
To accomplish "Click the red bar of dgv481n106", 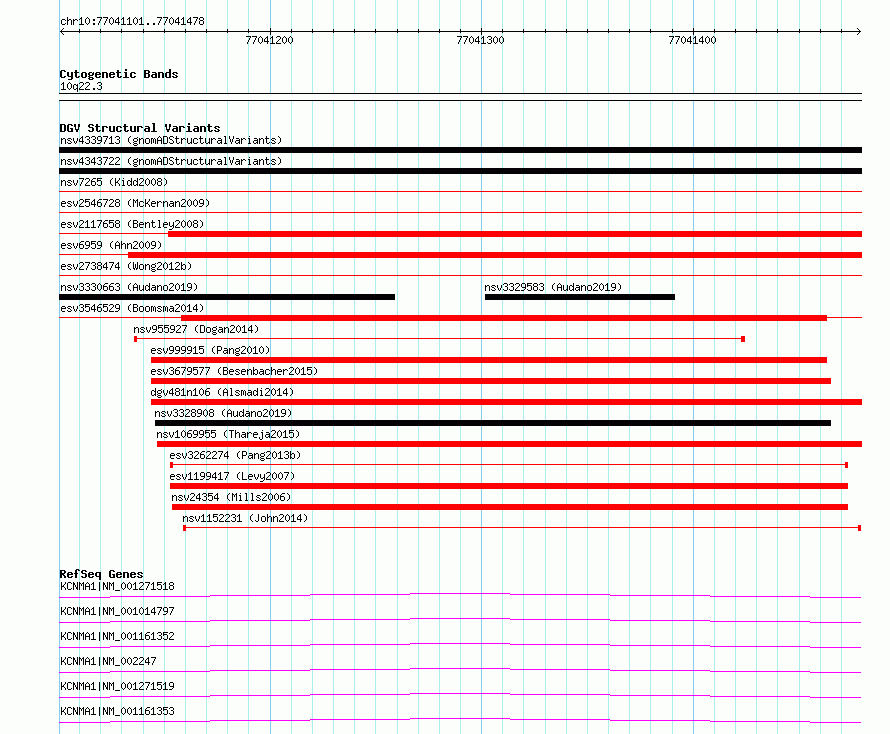I will pyautogui.click(x=506, y=402).
